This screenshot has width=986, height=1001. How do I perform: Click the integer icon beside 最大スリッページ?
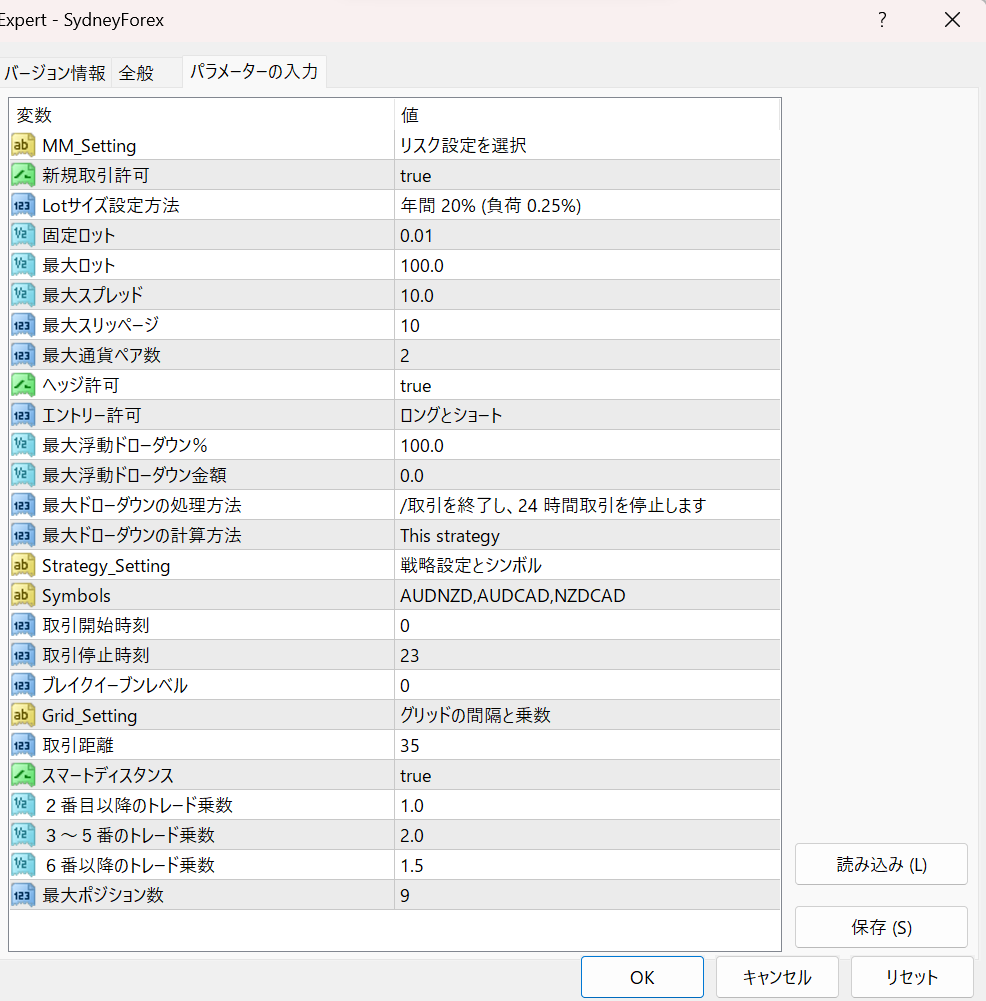tap(22, 325)
